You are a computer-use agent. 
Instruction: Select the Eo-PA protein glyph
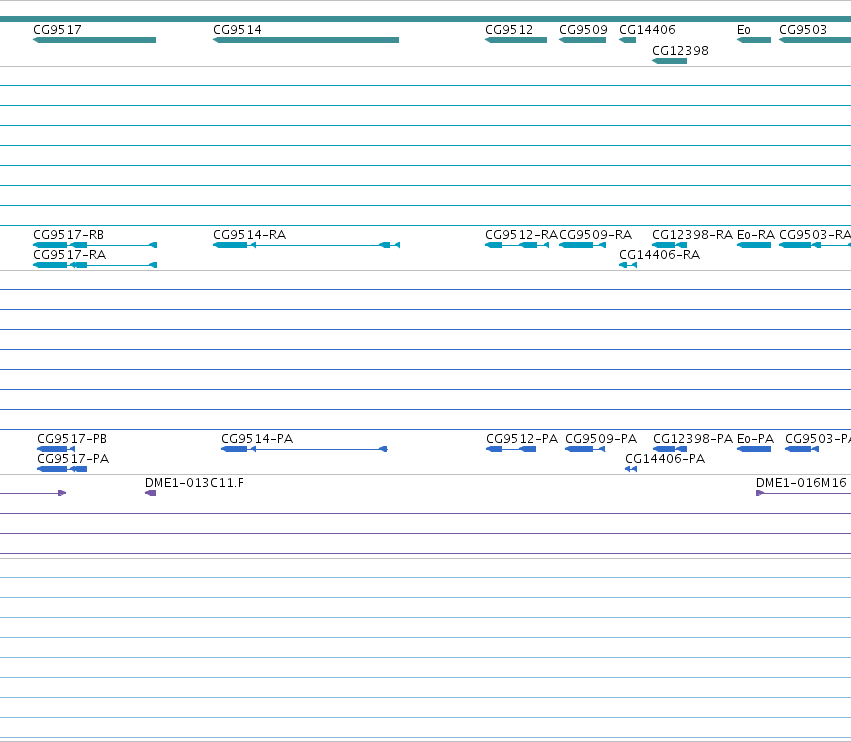(754, 449)
